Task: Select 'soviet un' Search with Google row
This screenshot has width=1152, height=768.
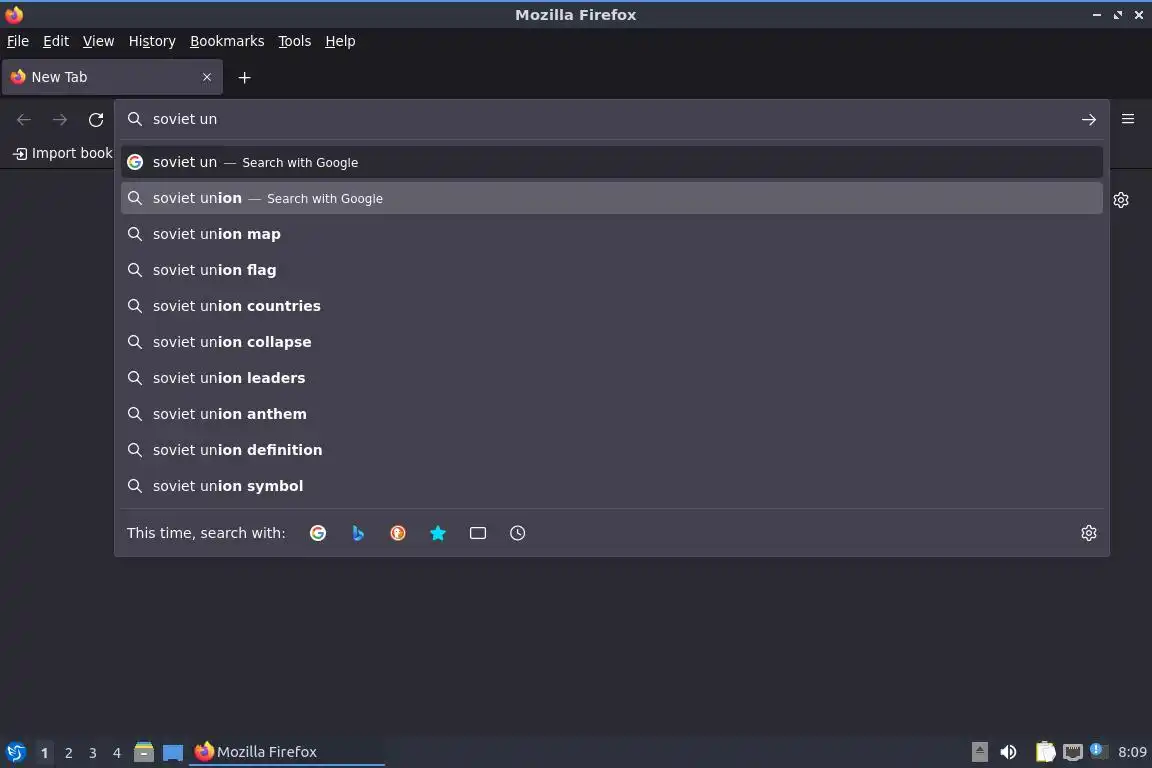Action: (x=611, y=162)
